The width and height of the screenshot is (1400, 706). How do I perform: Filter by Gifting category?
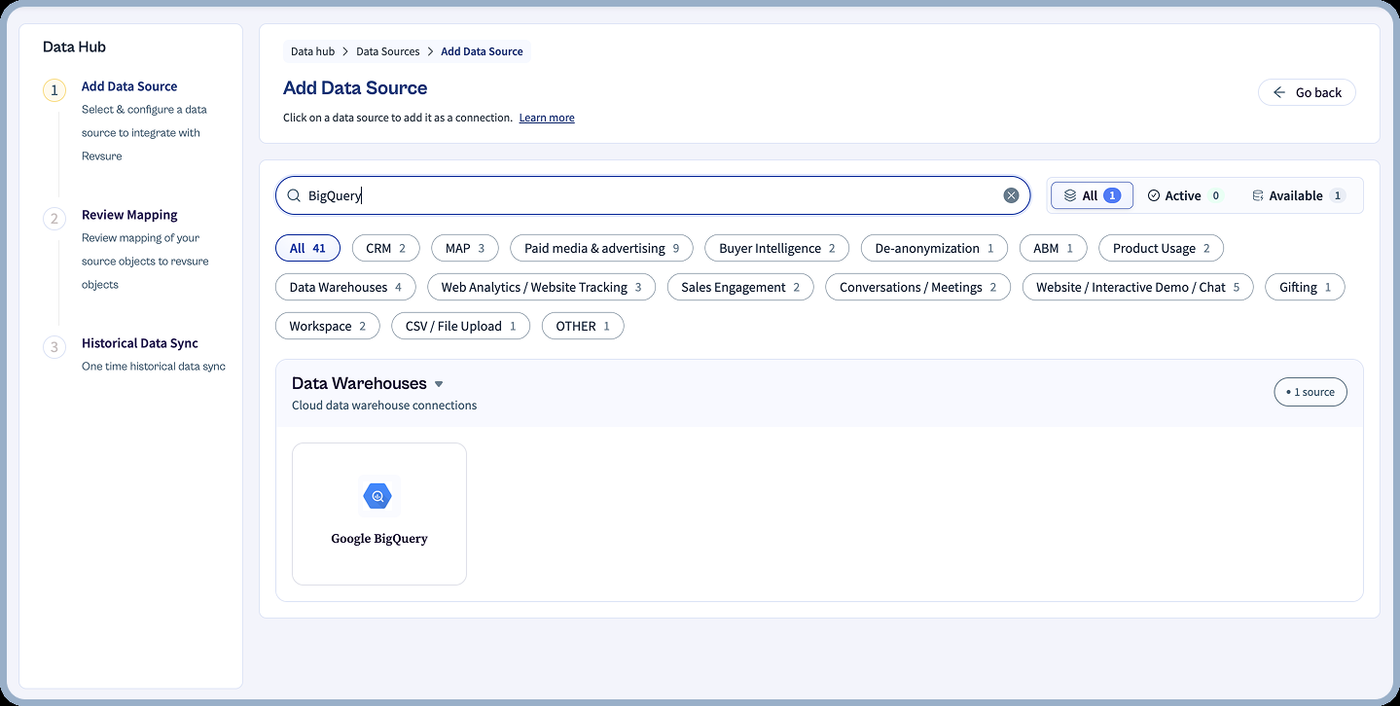pyautogui.click(x=1305, y=287)
